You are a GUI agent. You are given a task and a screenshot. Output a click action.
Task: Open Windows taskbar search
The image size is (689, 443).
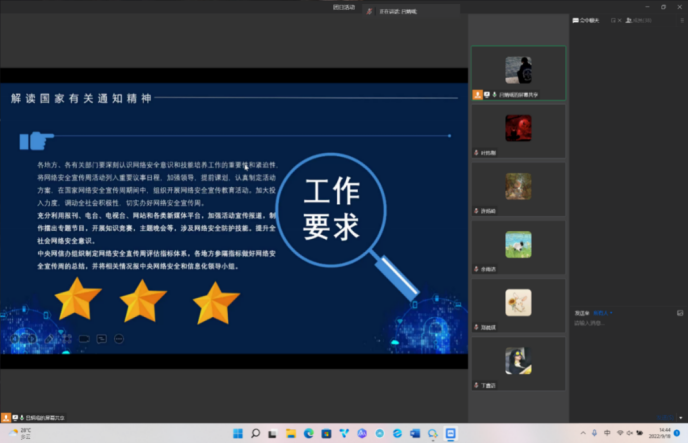(255, 433)
